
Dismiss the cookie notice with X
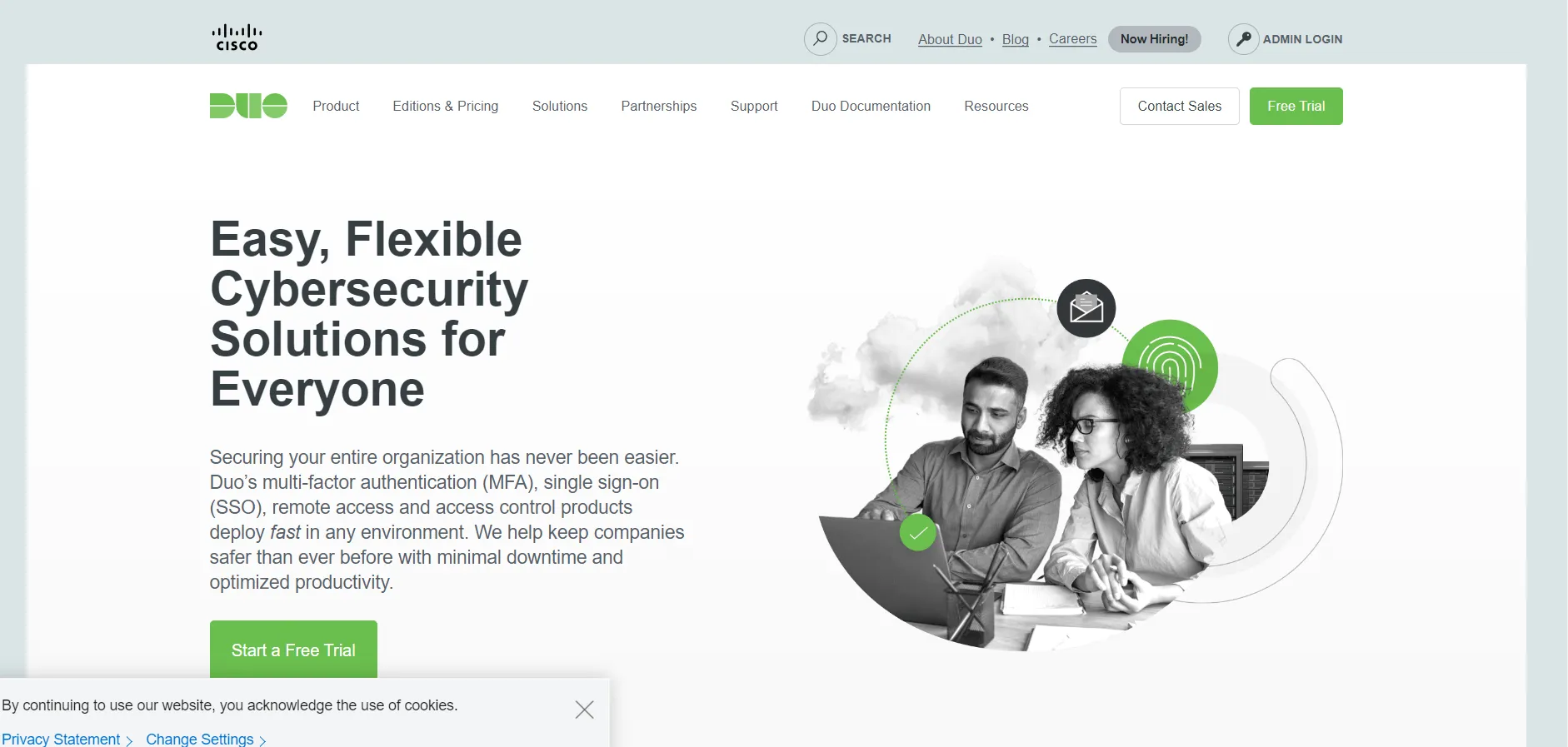pyautogui.click(x=584, y=710)
